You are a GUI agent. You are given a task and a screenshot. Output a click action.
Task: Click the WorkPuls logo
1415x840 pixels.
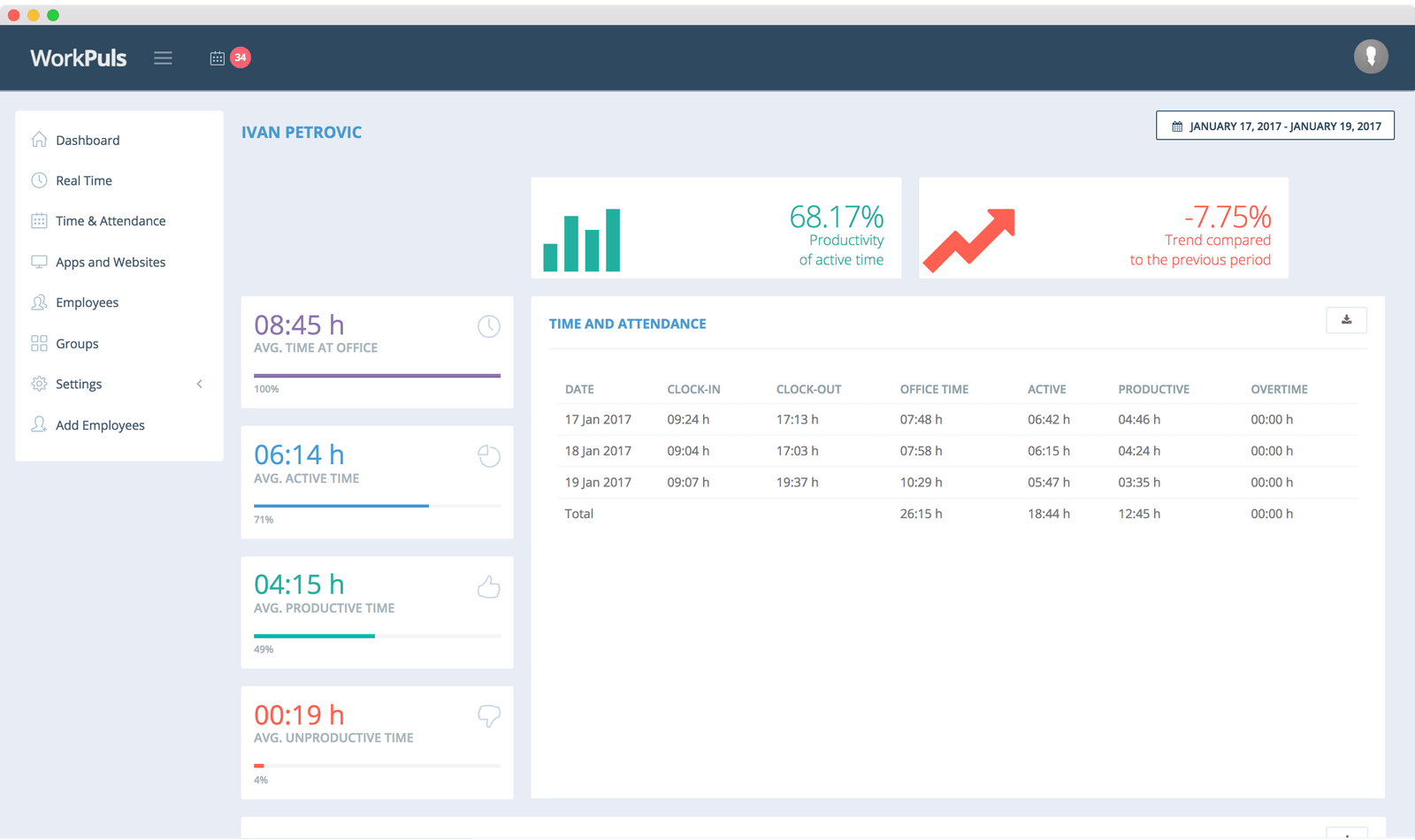(79, 58)
